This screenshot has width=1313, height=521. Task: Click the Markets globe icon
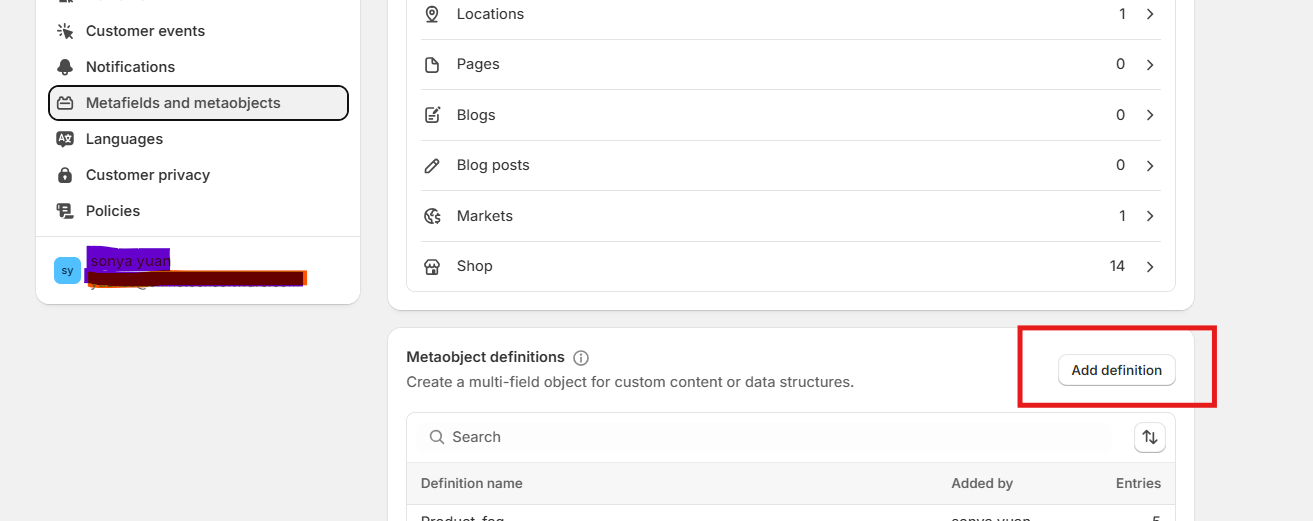[432, 216]
